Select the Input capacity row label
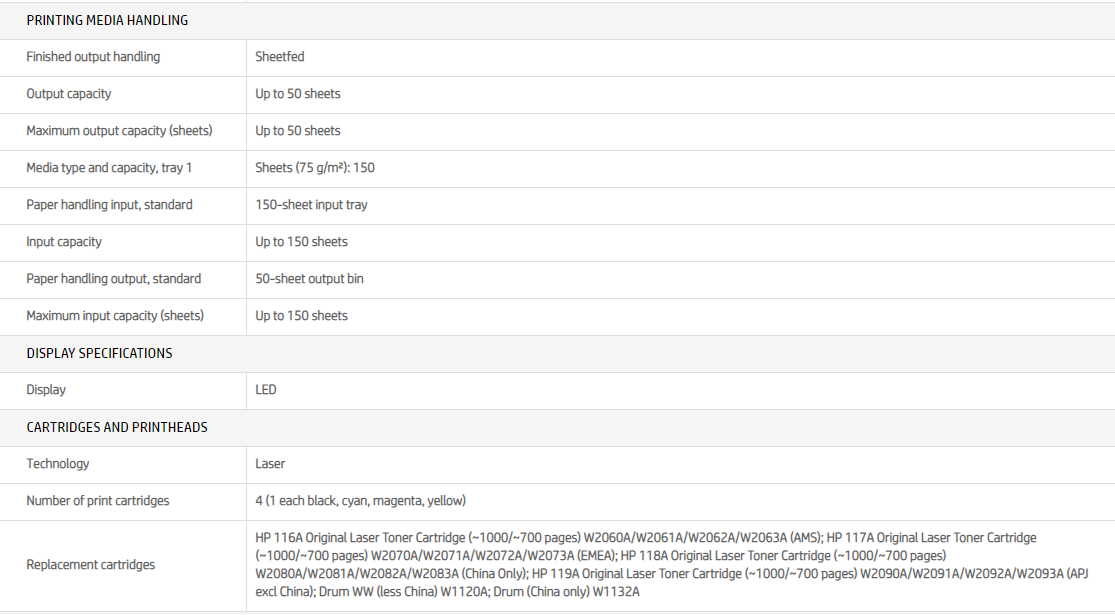 64,242
